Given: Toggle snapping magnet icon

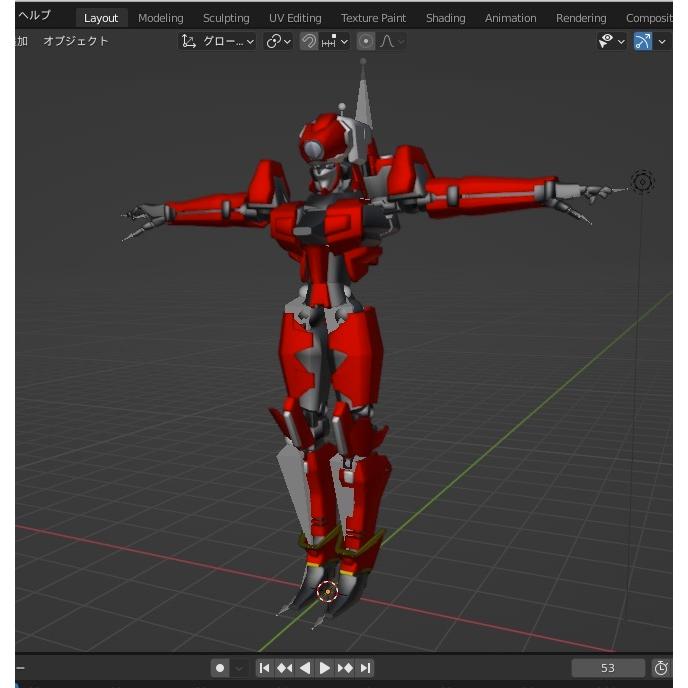Looking at the screenshot, I should click(309, 42).
